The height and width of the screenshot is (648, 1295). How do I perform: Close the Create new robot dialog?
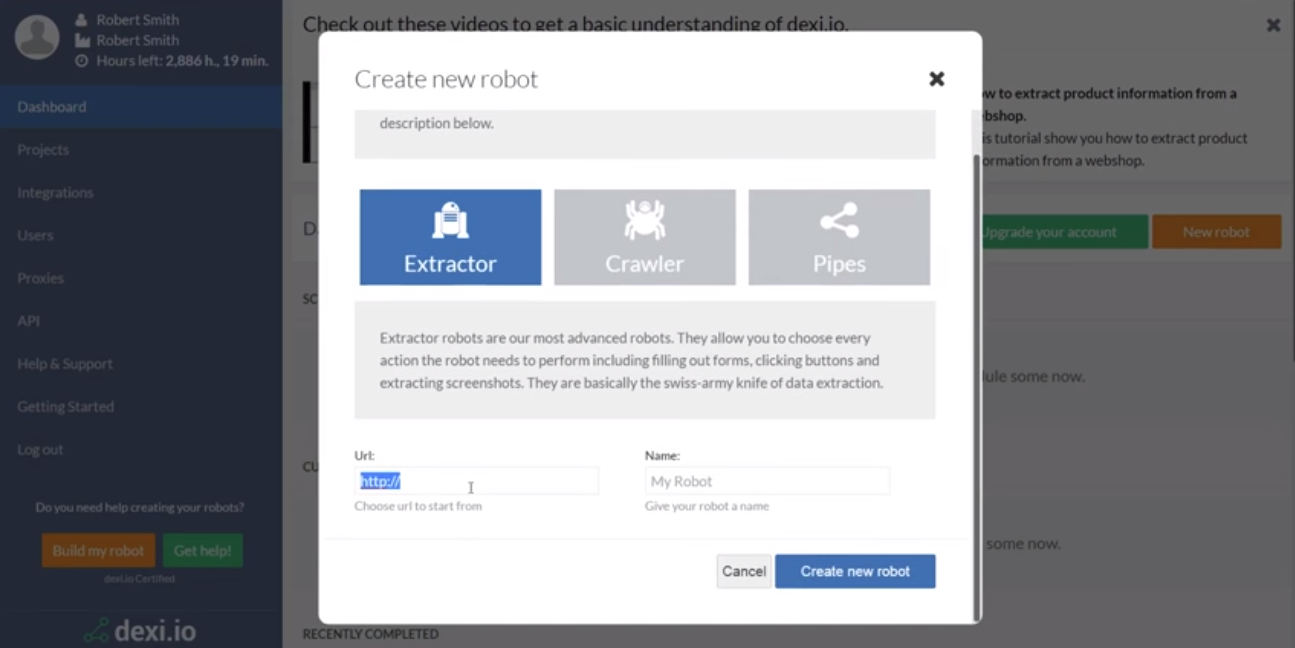coord(936,79)
